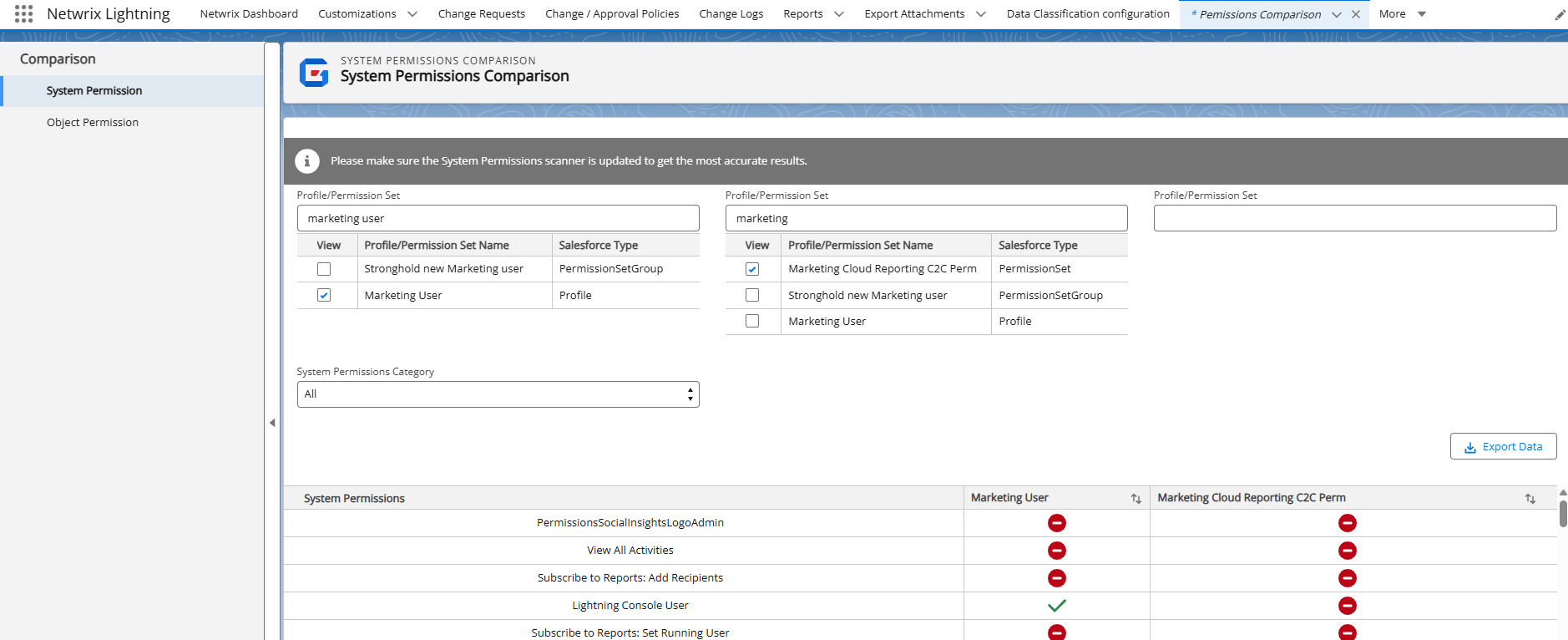This screenshot has height=640, width=1568.
Task: Click the pencil edit icon in nav bar
Action: 1560,15
